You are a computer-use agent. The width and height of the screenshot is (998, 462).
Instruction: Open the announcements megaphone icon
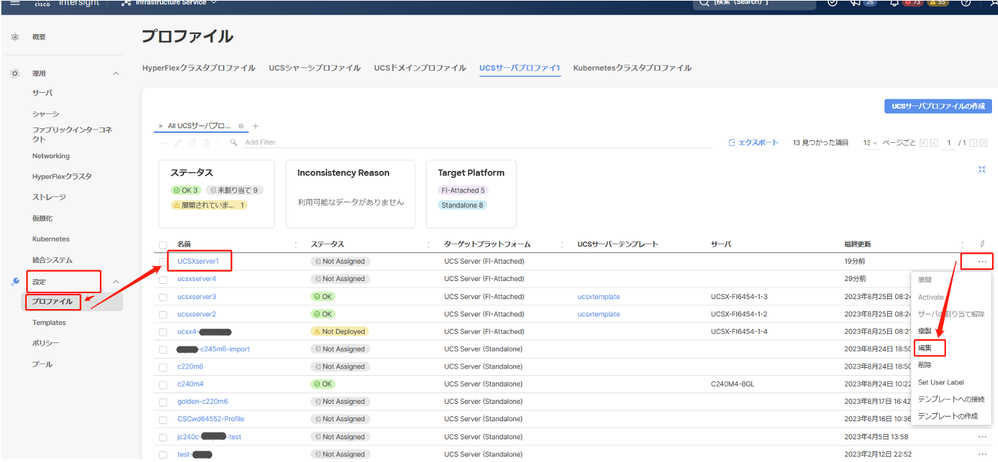pyautogui.click(x=857, y=3)
